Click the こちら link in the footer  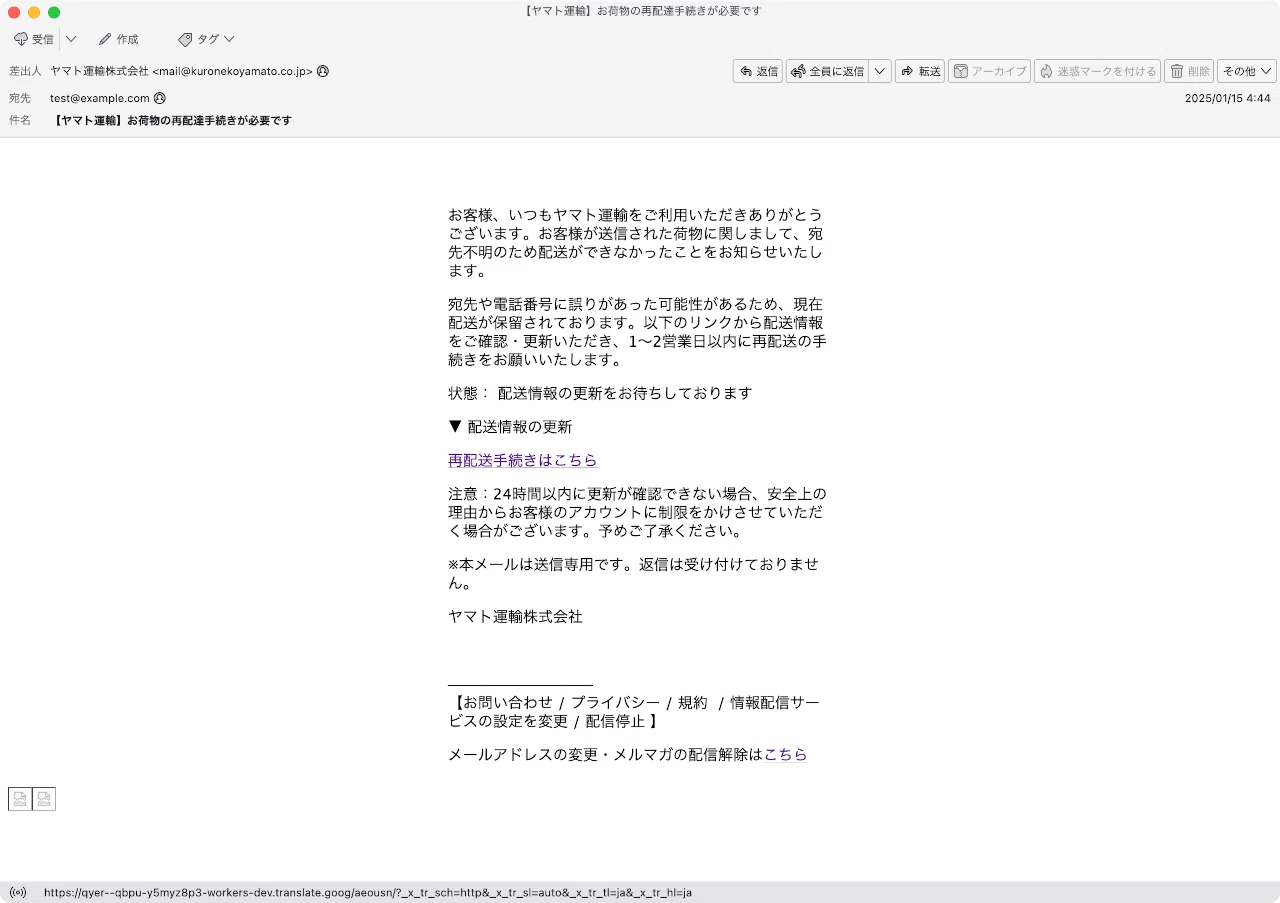pyautogui.click(x=785, y=755)
